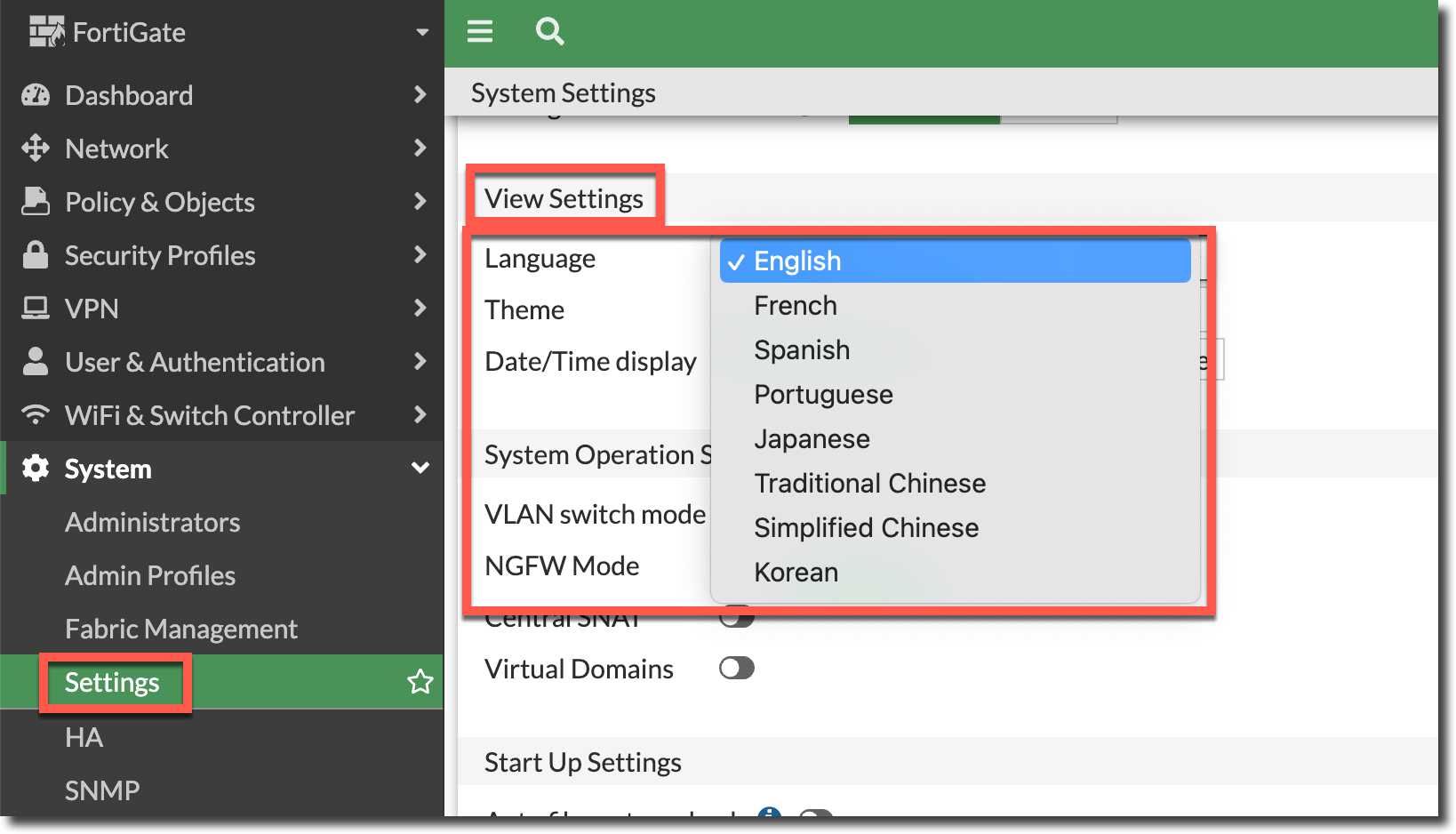1456x834 pixels.
Task: Click the favorite star icon beside Settings
Action: [x=420, y=682]
